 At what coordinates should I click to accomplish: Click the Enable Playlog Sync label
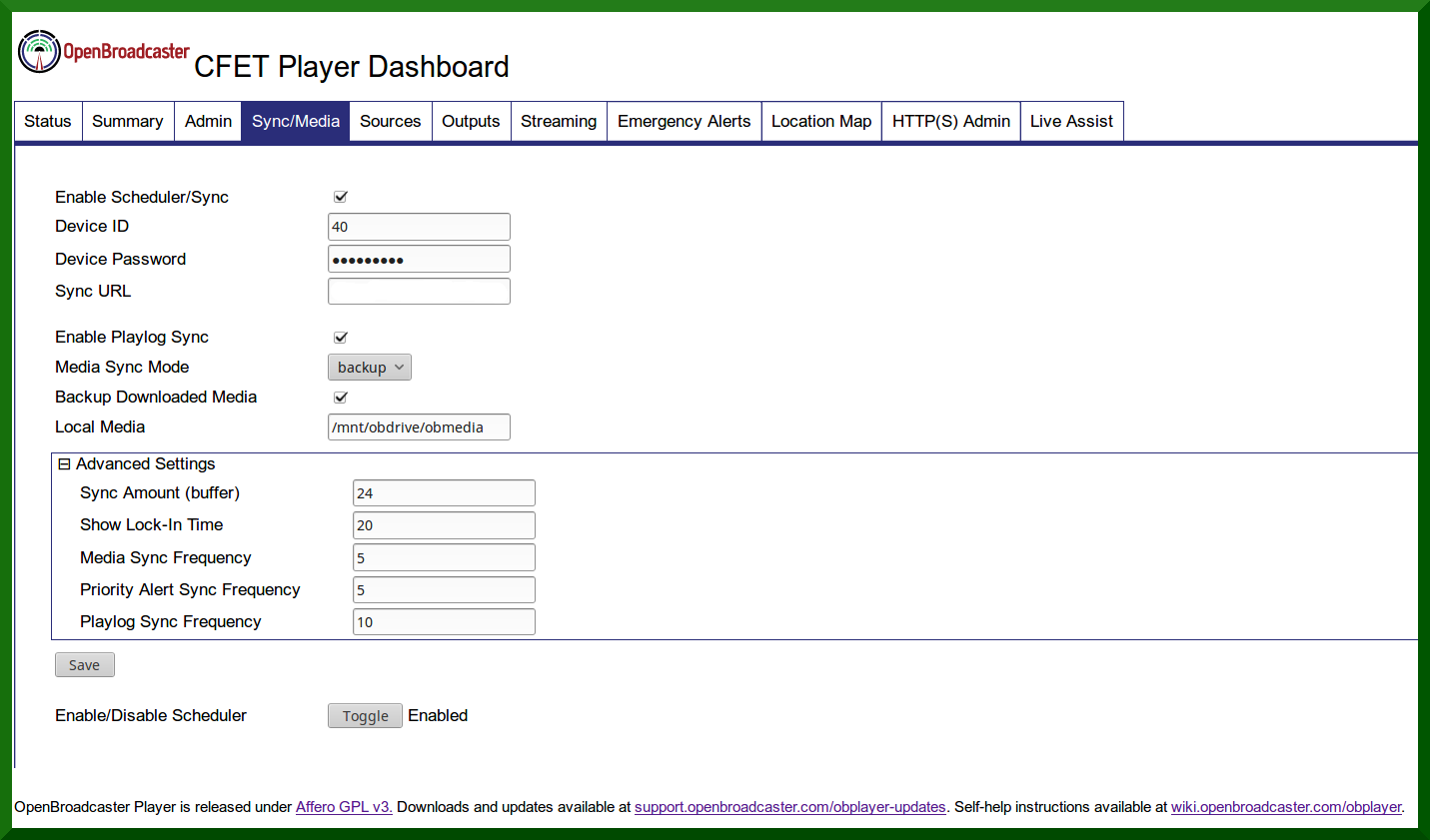tap(132, 337)
